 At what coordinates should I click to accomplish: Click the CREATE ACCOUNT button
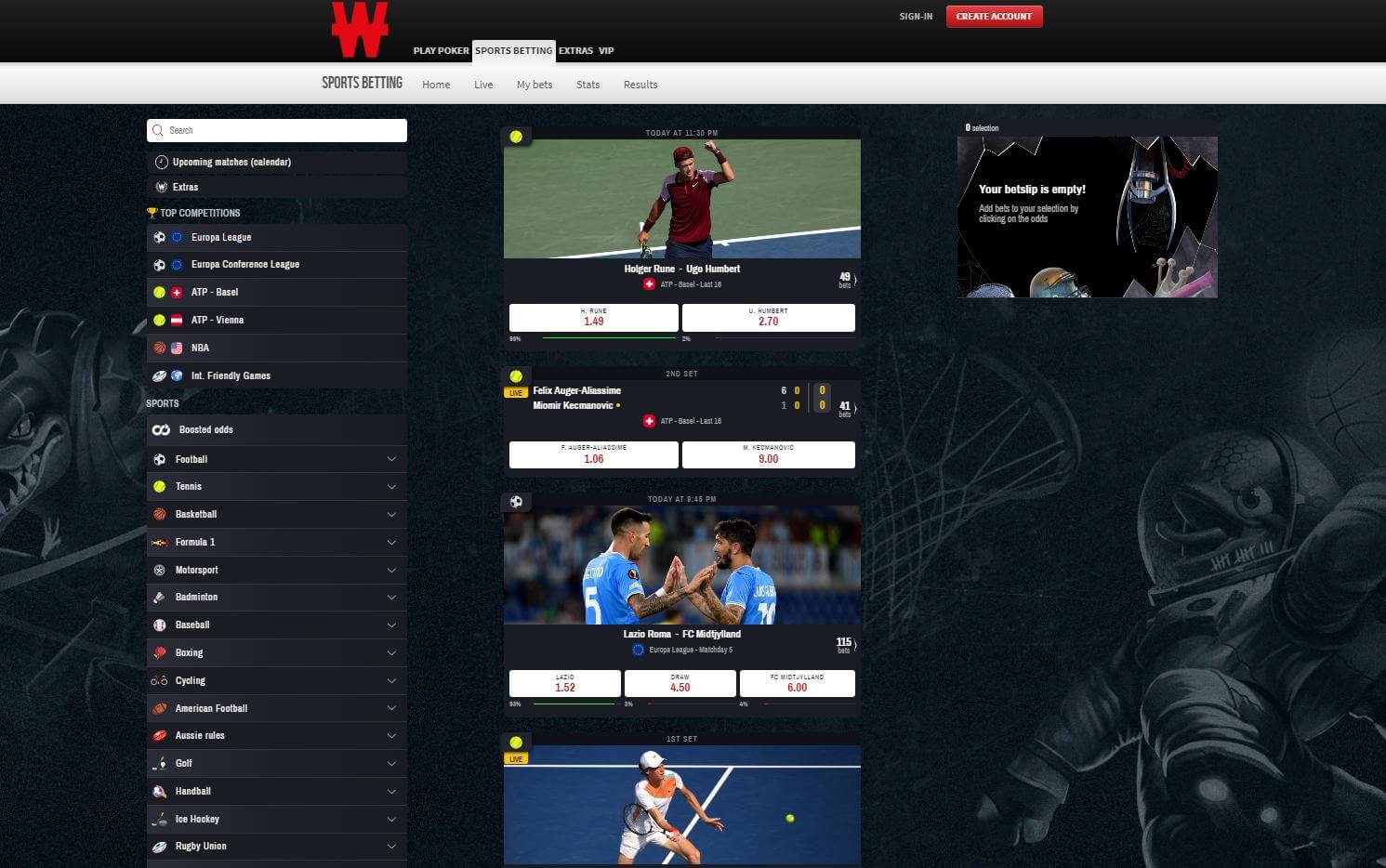[994, 16]
